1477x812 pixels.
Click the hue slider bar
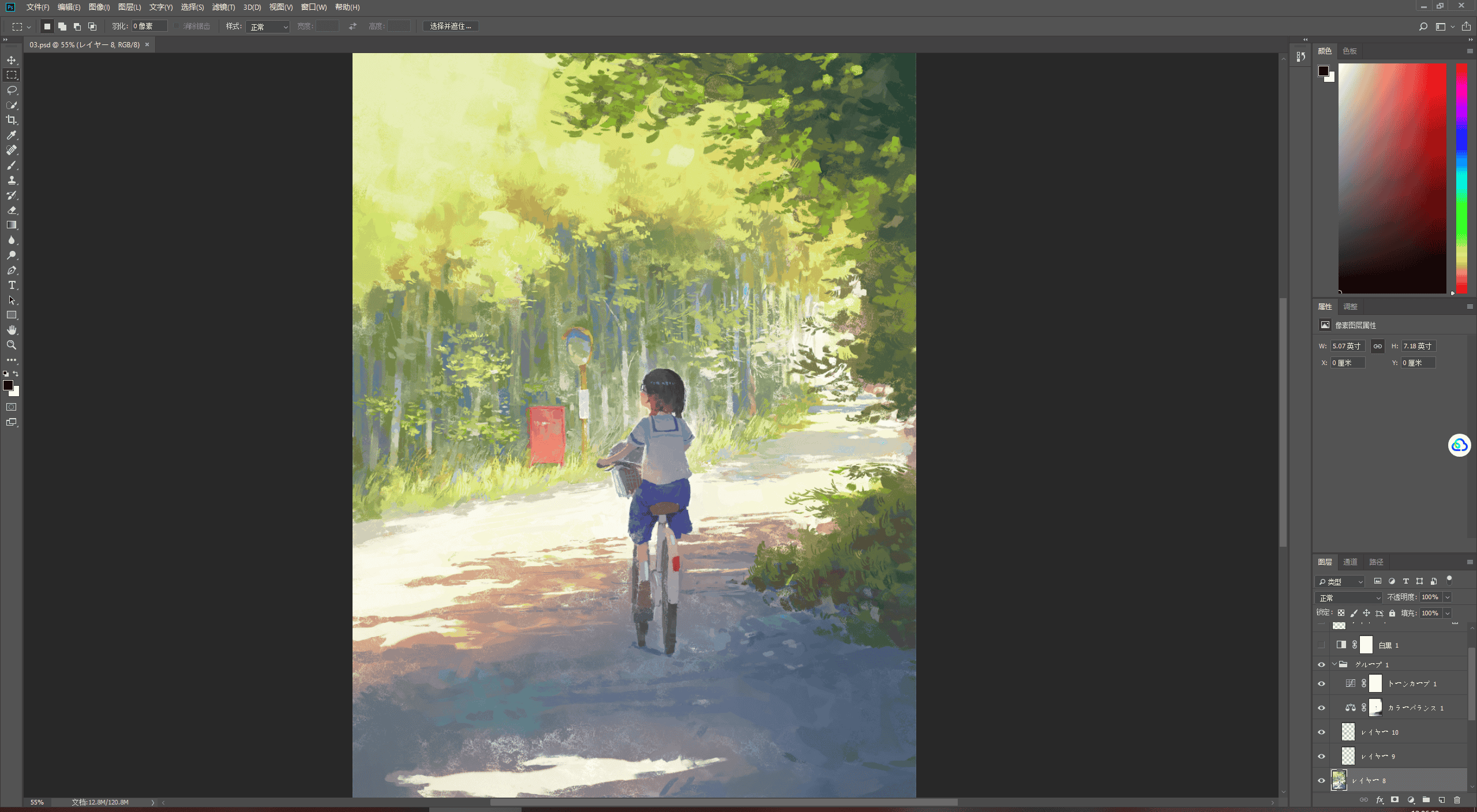click(1461, 178)
